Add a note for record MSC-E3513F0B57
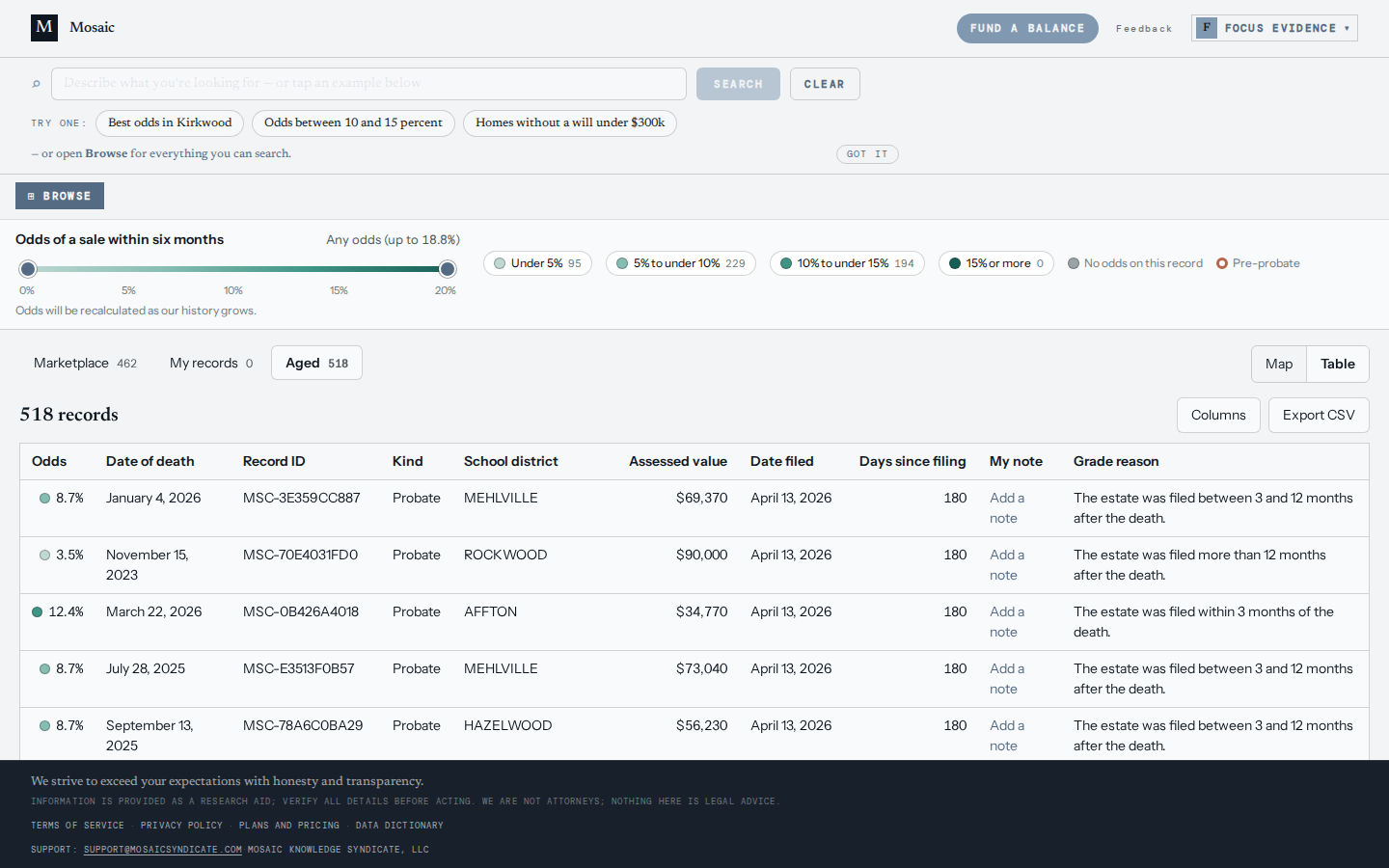The height and width of the screenshot is (868, 1389). coord(1007,679)
